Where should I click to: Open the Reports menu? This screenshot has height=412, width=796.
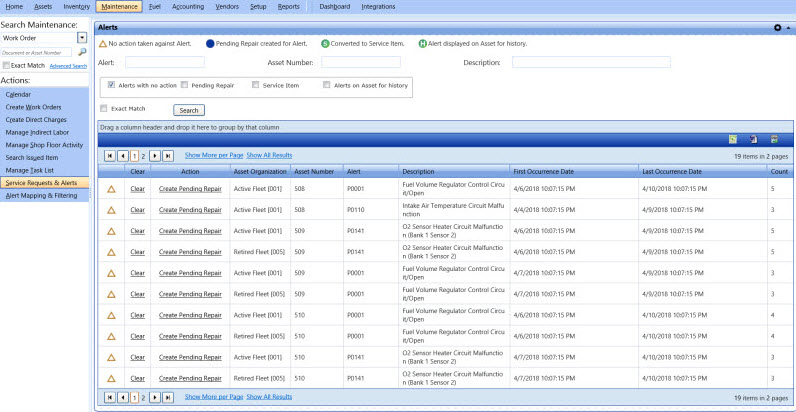tap(288, 7)
